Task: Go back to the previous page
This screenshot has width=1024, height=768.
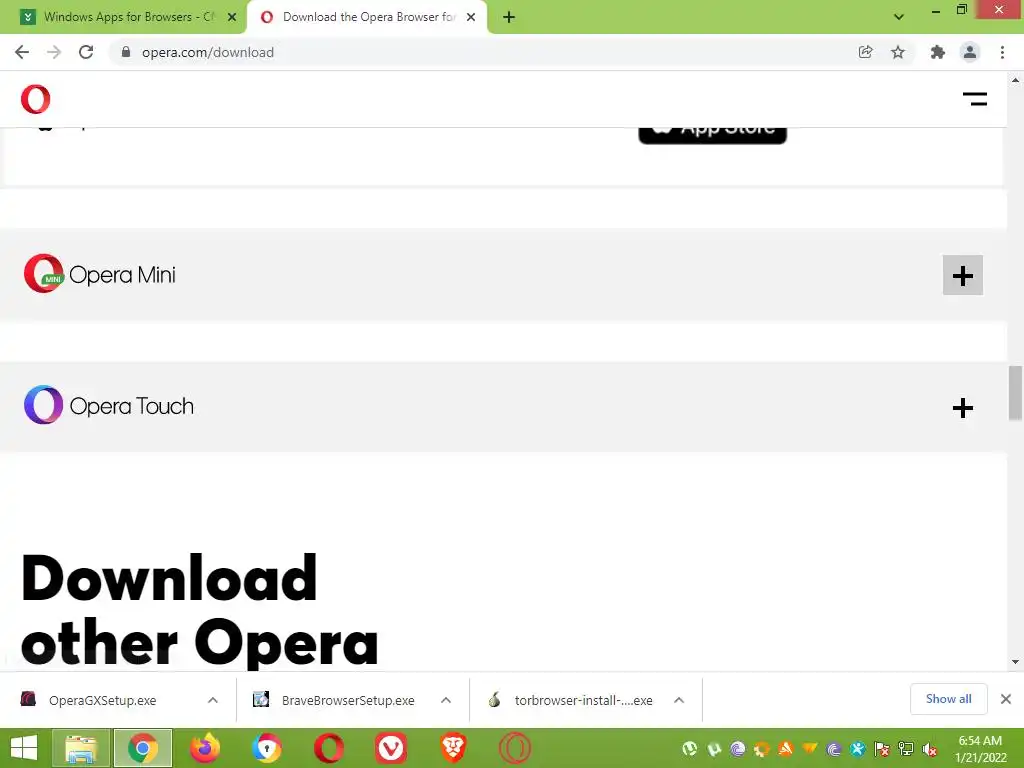Action: (22, 52)
